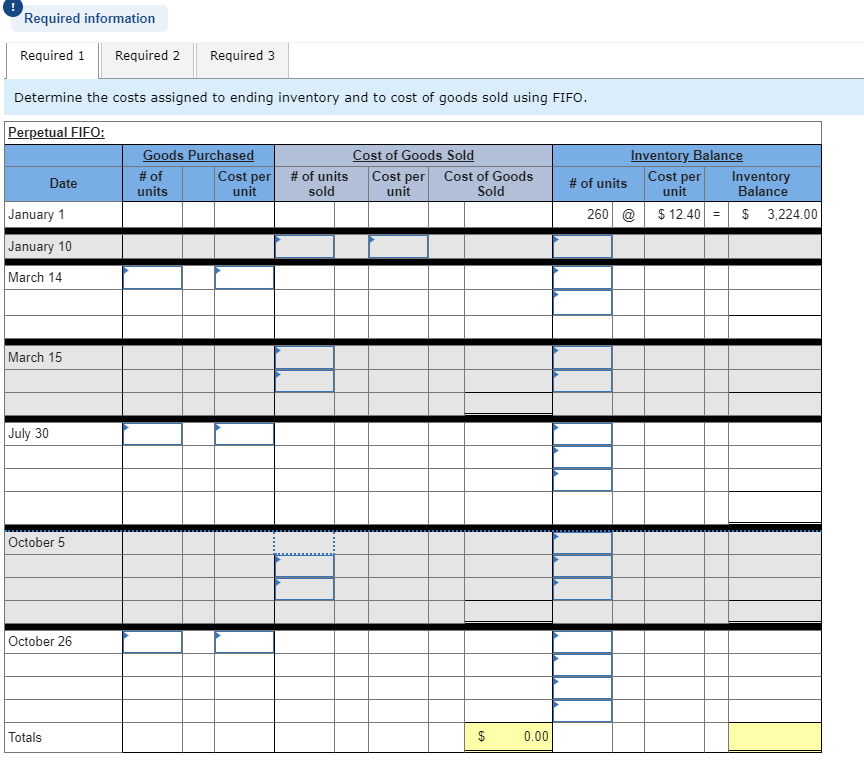Click the March 14 row label
Screen dimensions: 864x761
coord(35,278)
